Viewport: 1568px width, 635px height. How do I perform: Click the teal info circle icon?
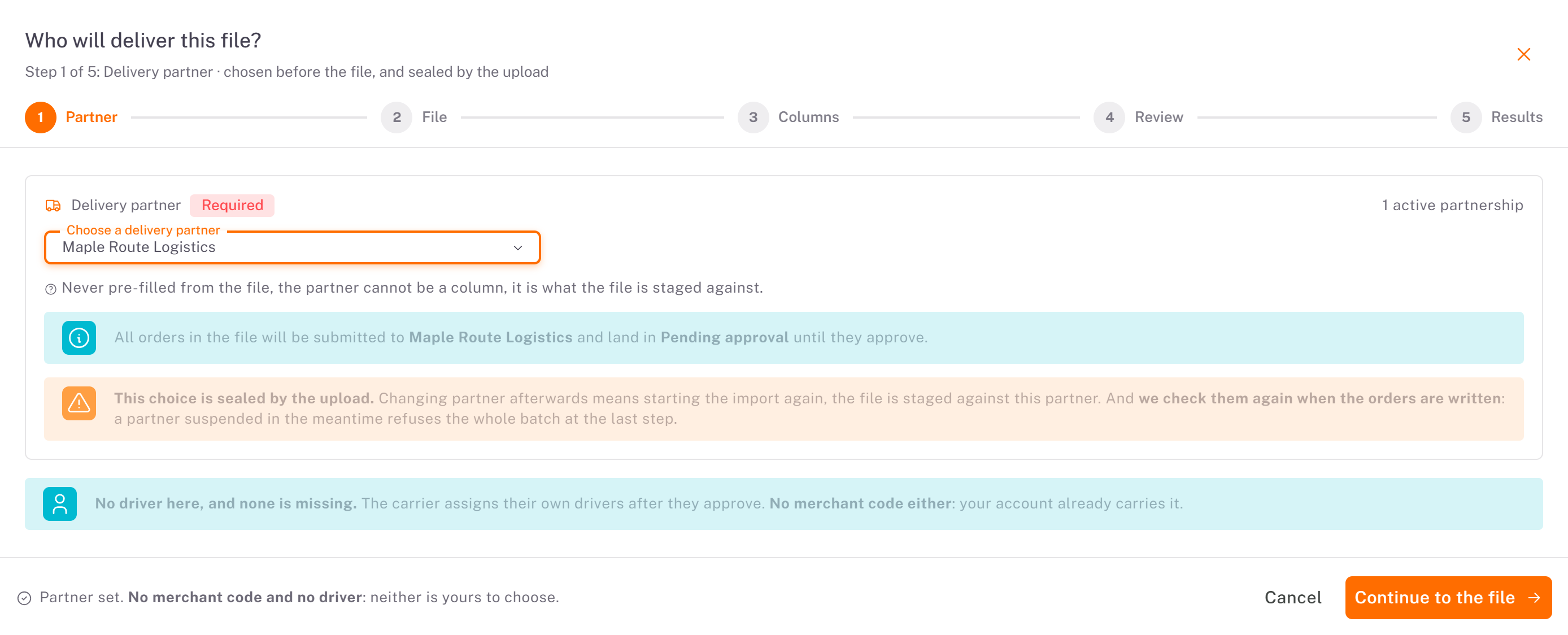click(79, 338)
